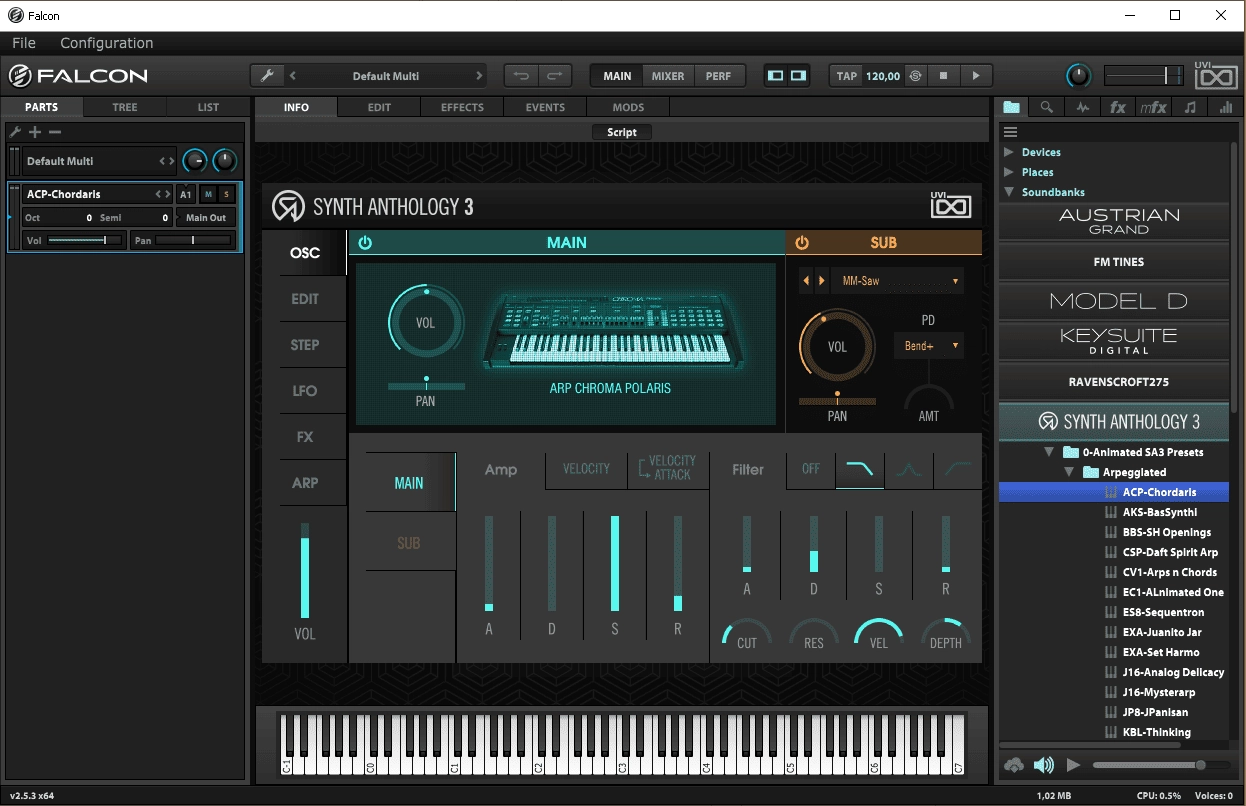Open the bar chart modulators tab in browser

1225,107
